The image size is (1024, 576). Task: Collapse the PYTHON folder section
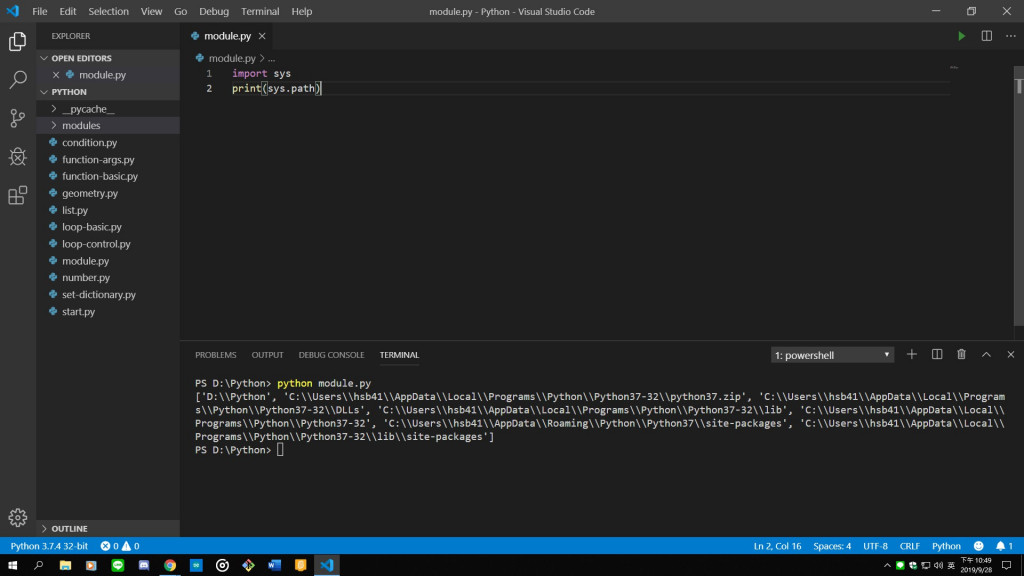(108, 92)
